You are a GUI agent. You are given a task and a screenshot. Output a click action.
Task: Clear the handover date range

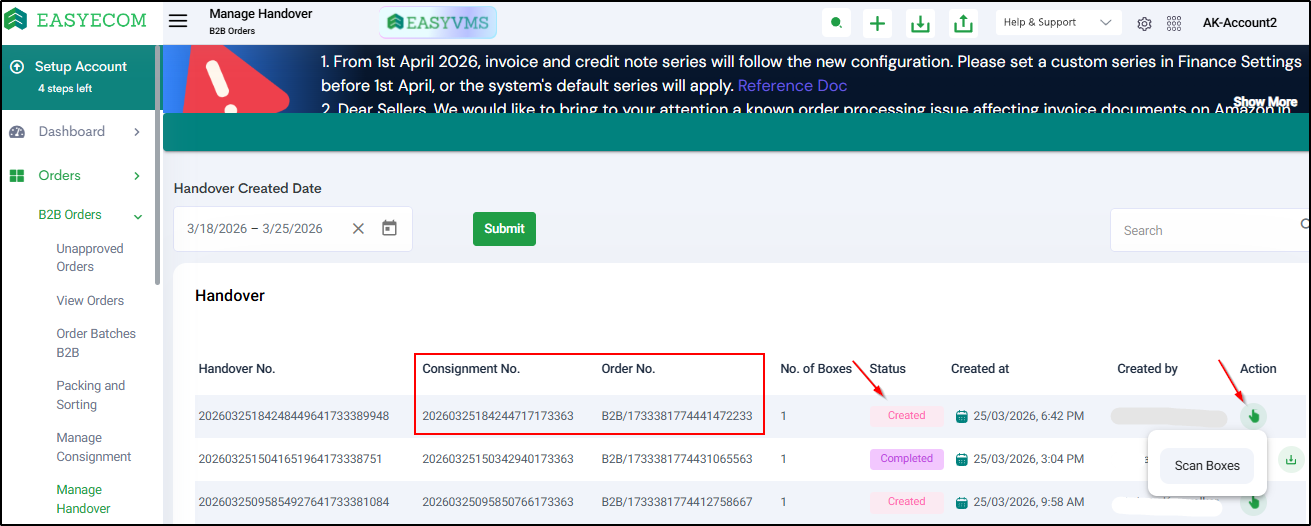click(x=358, y=229)
